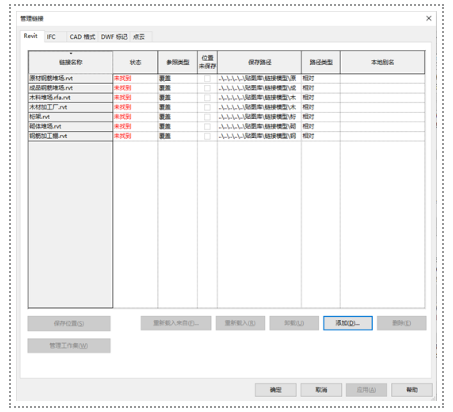Click the 管理工作集(W) button
Viewport: 453px width, 412px height.
(x=69, y=346)
